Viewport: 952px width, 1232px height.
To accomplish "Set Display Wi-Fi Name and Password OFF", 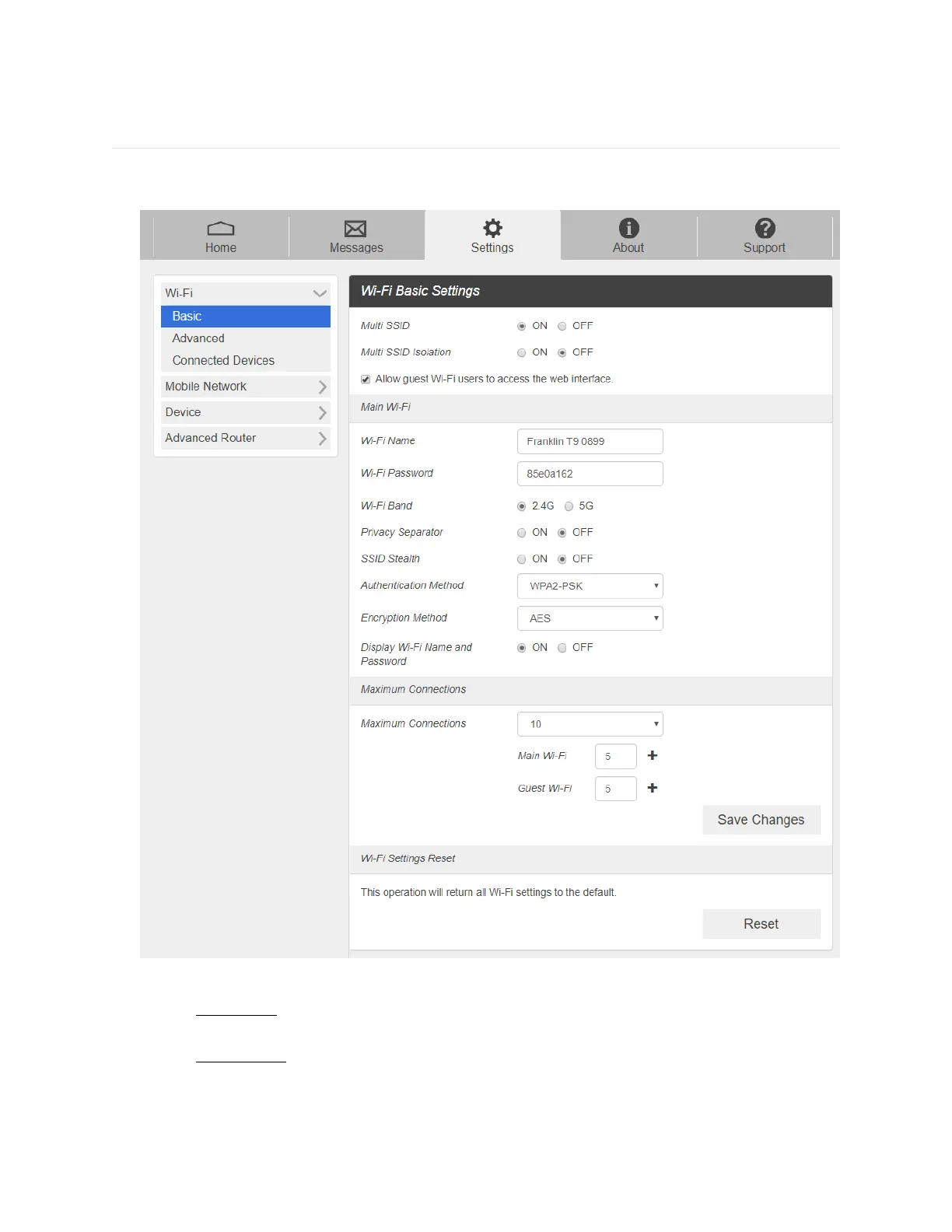I will click(x=562, y=648).
